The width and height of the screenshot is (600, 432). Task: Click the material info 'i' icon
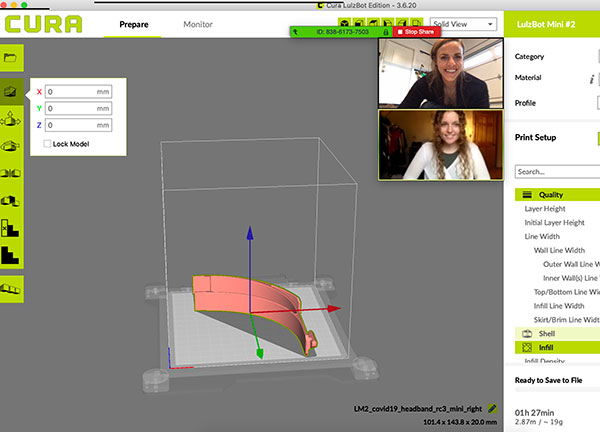tap(592, 79)
